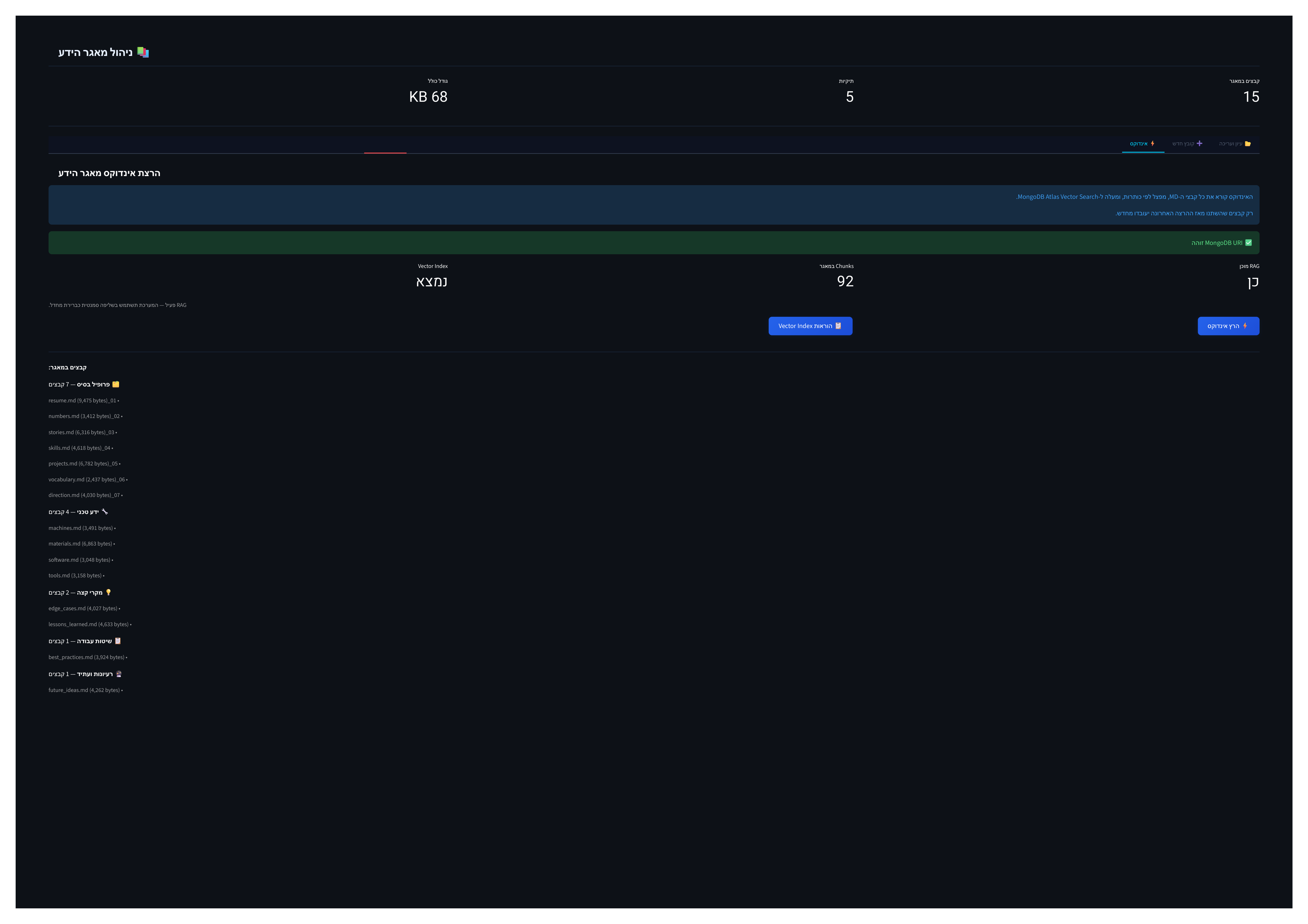
Task: Click the lessons_learned.md file entry
Action: (90, 624)
